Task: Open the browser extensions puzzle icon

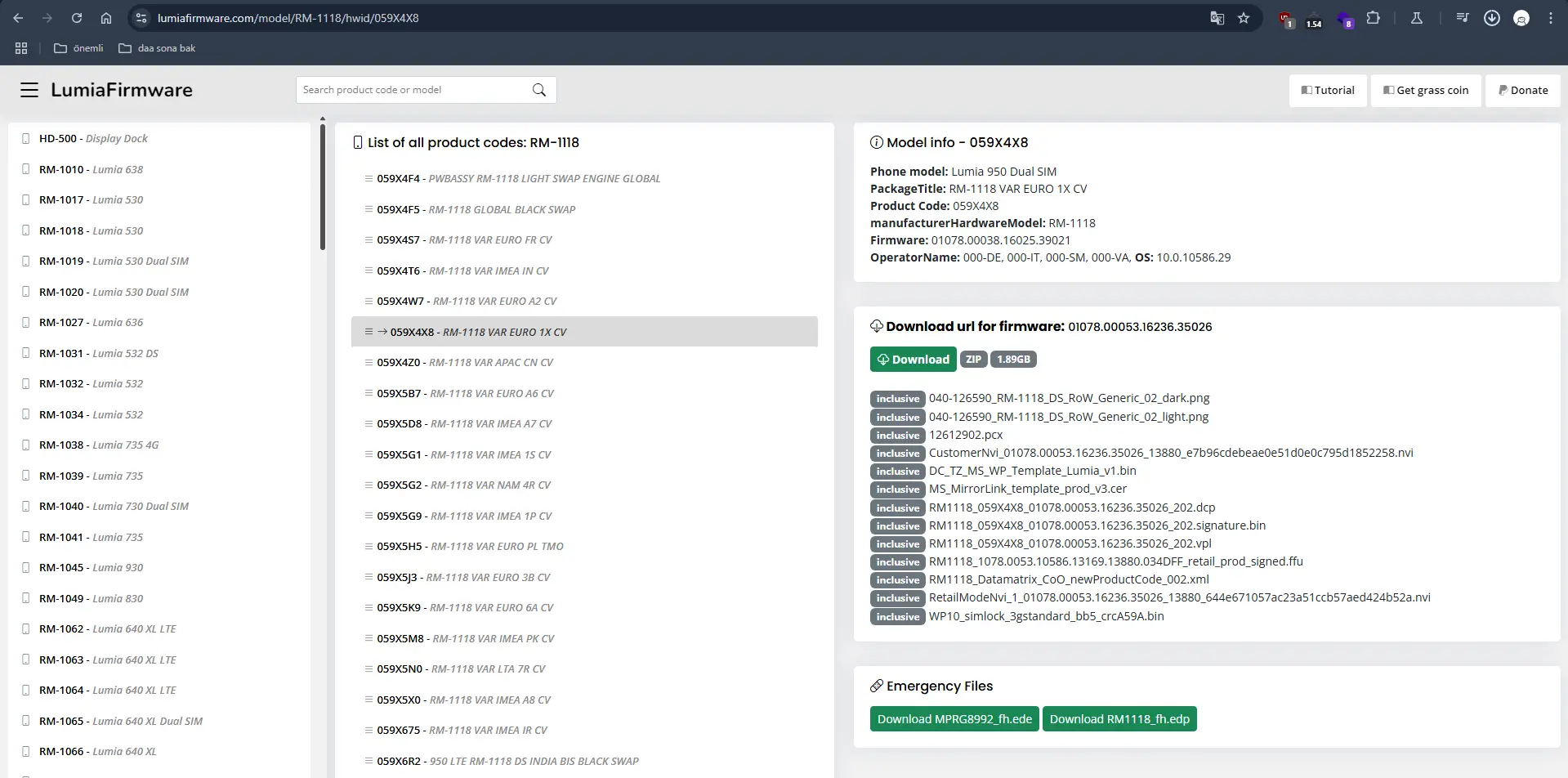Action: 1374,18
